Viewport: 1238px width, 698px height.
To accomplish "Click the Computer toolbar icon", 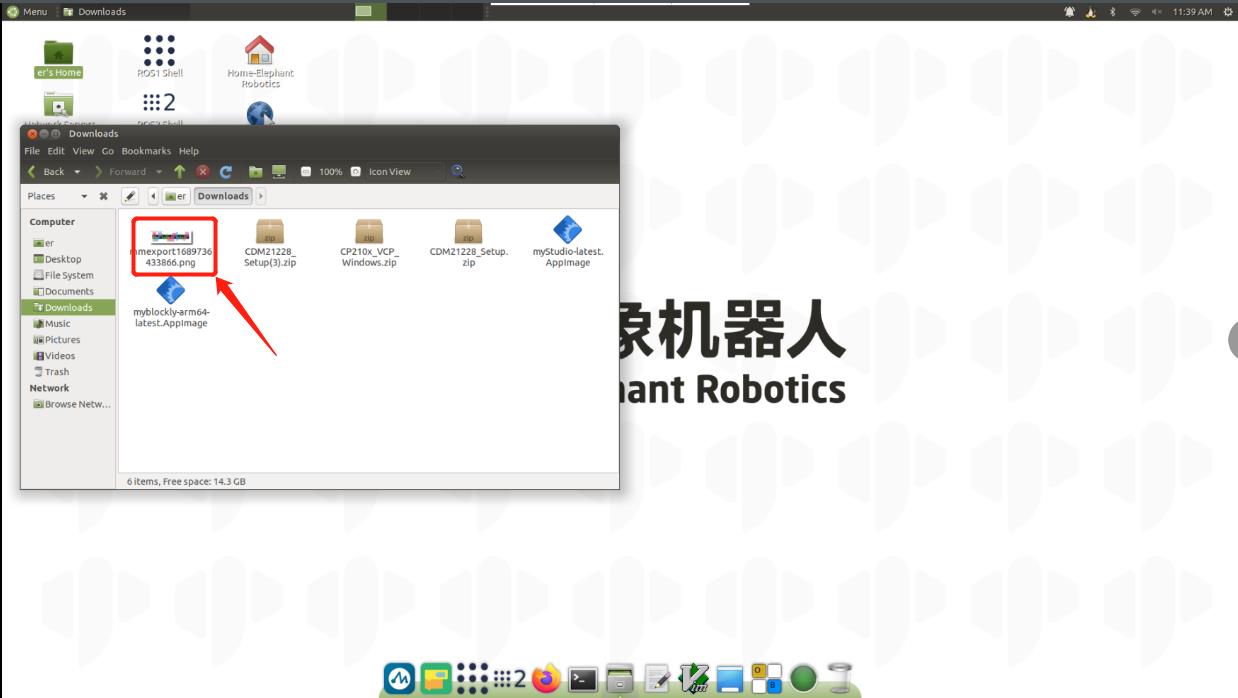I will point(279,172).
